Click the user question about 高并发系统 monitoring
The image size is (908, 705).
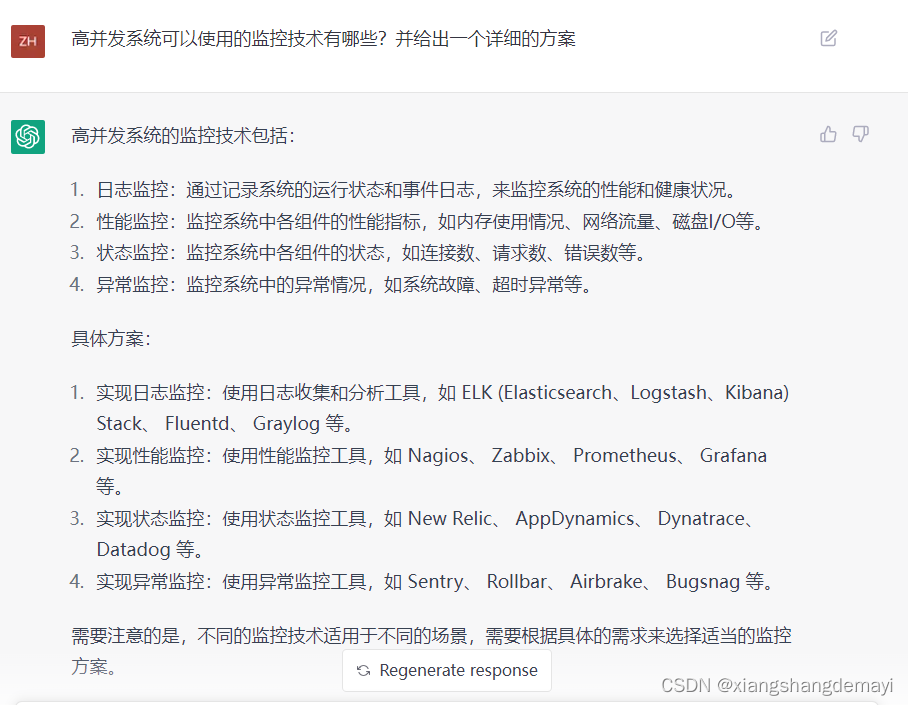(323, 39)
